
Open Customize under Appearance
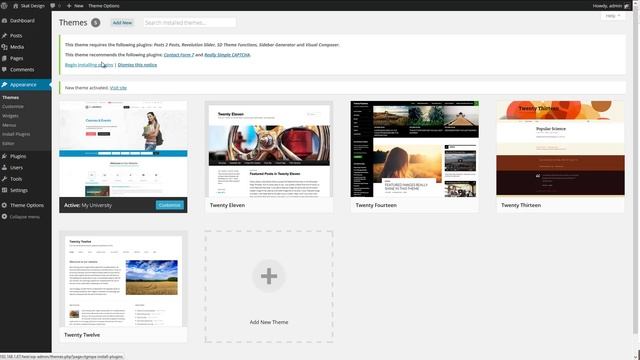point(13,107)
